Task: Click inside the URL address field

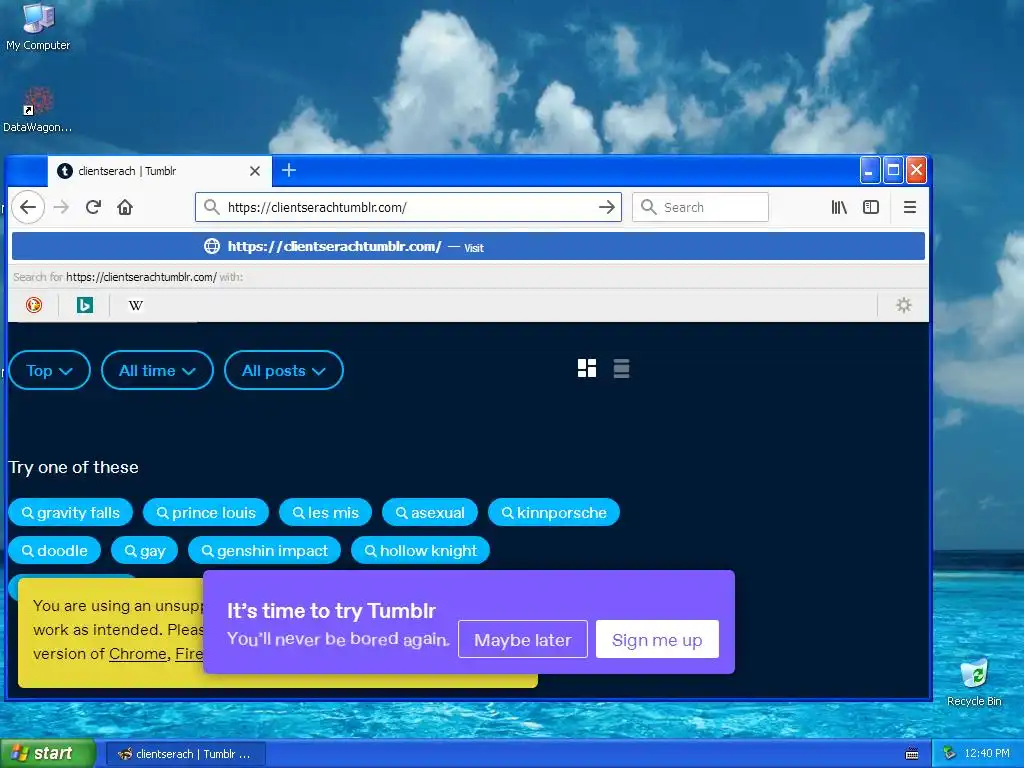Action: click(408, 207)
